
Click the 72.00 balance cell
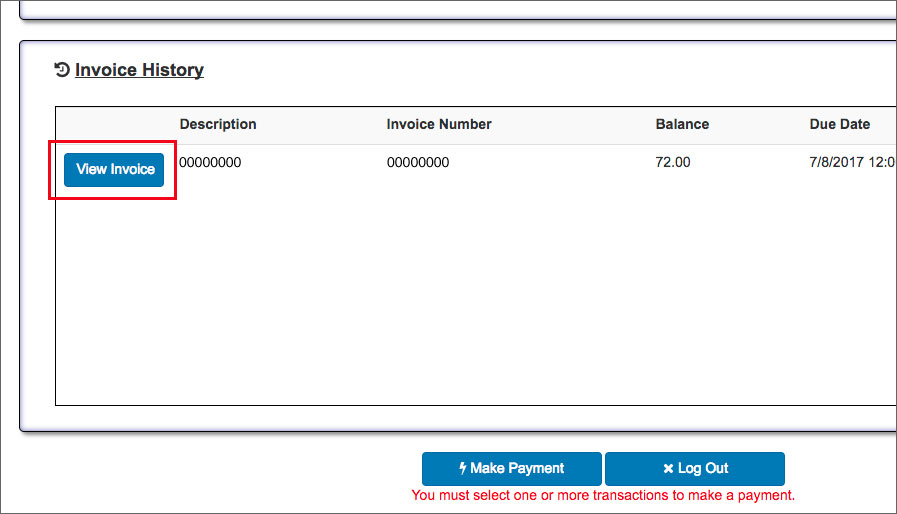pos(673,163)
